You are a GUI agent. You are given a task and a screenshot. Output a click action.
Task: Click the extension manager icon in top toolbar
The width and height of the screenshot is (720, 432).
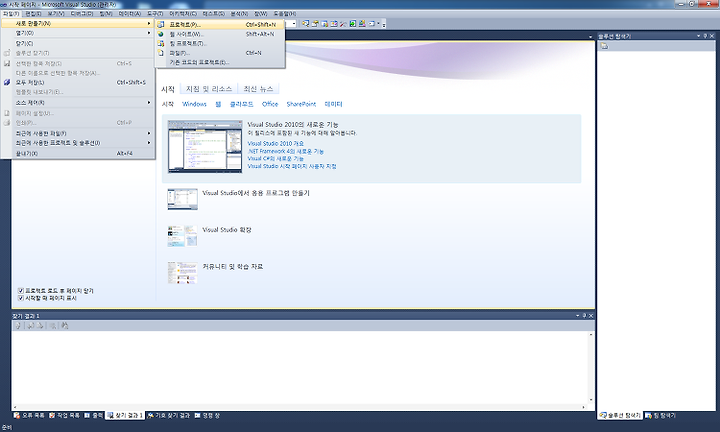pyautogui.click(x=362, y=23)
